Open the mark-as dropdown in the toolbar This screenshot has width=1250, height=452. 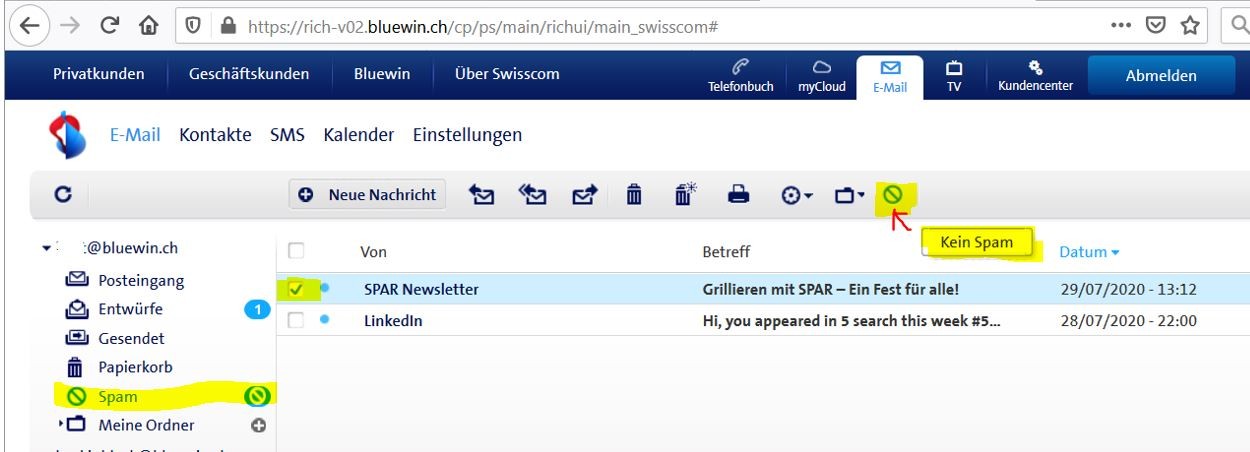click(x=797, y=196)
